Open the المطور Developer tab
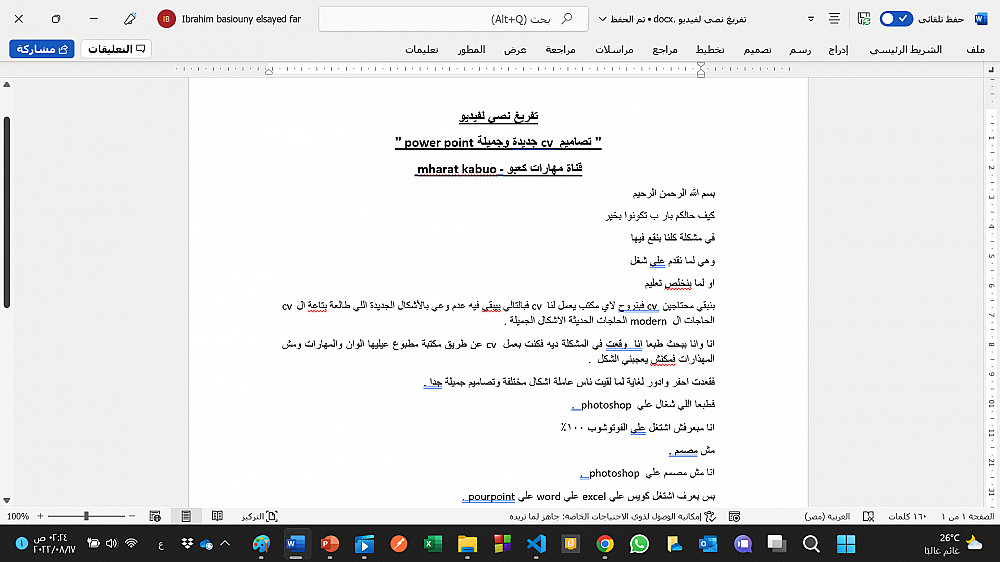This screenshot has width=1000, height=562. (x=471, y=49)
